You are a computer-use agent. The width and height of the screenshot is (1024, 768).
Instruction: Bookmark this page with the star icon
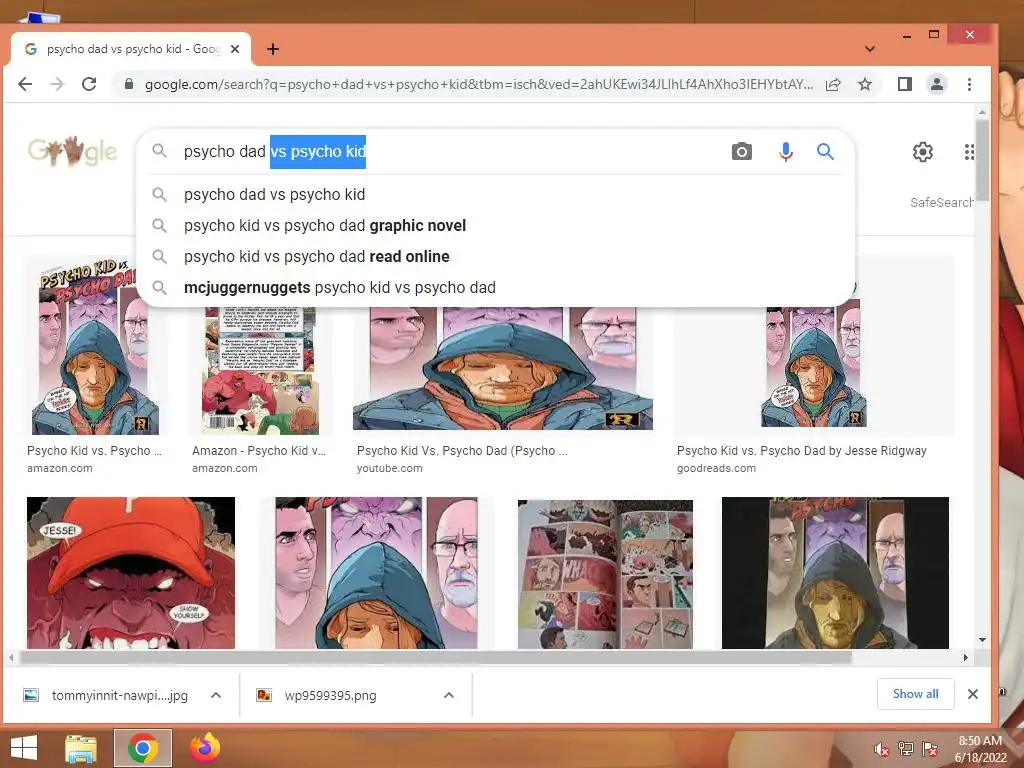[865, 84]
